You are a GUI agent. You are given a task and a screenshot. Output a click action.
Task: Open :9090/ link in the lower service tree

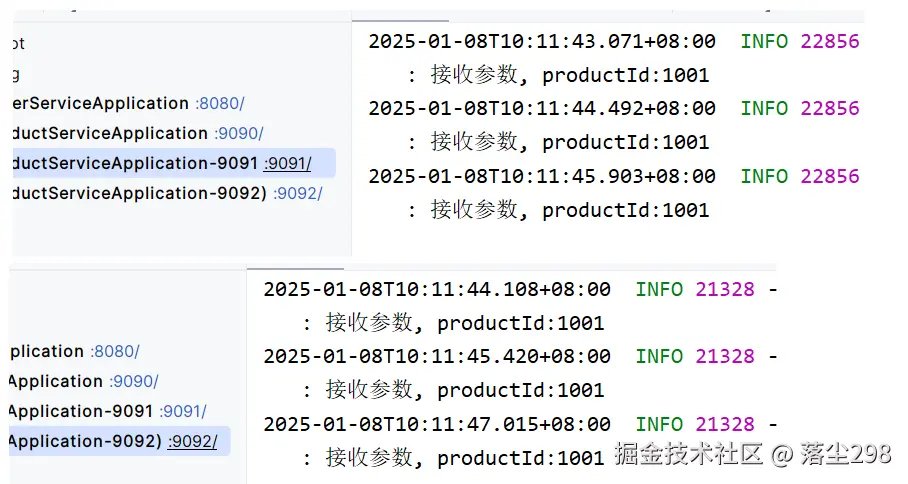point(133,381)
